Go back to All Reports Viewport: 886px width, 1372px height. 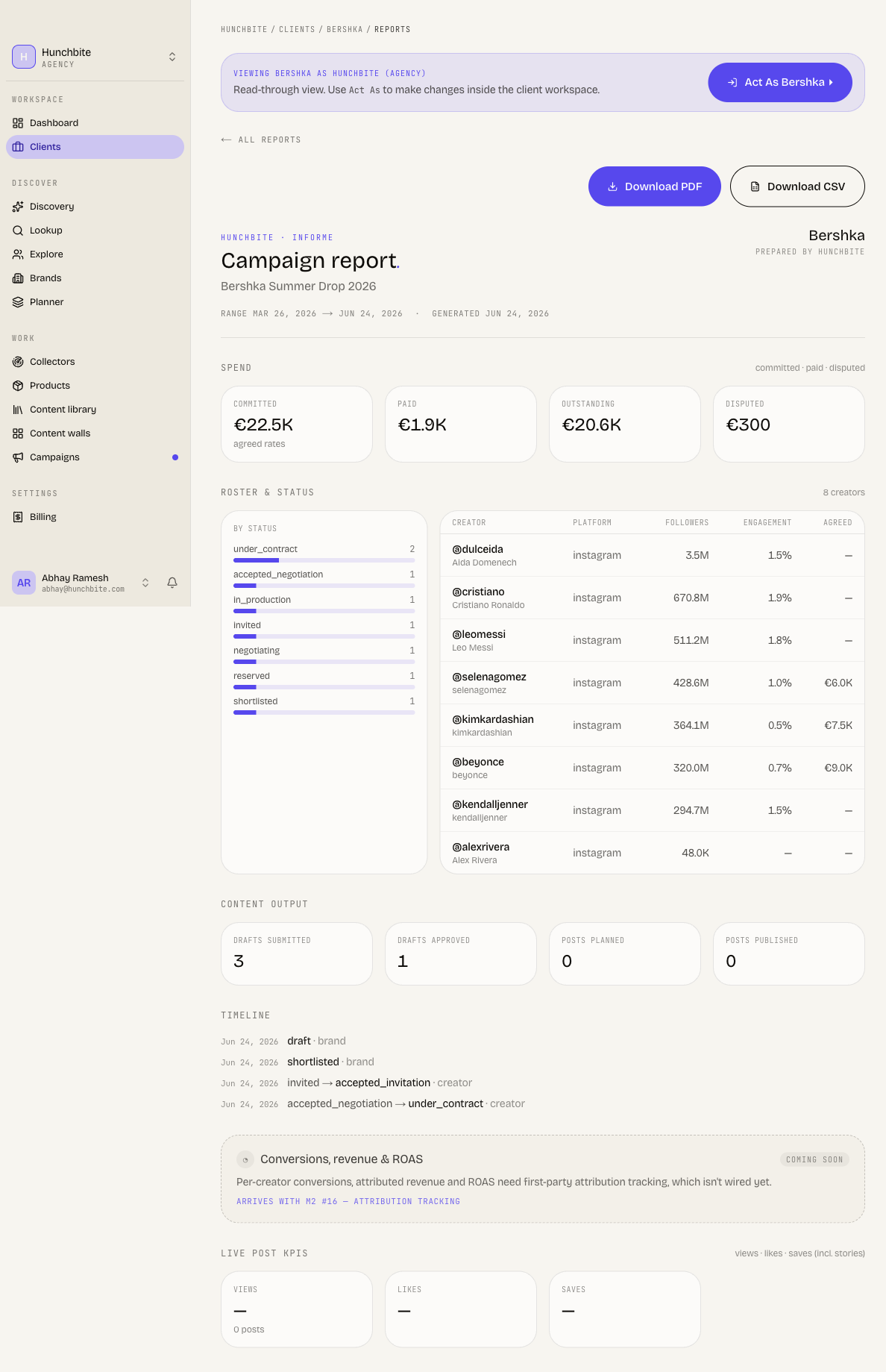click(x=261, y=140)
